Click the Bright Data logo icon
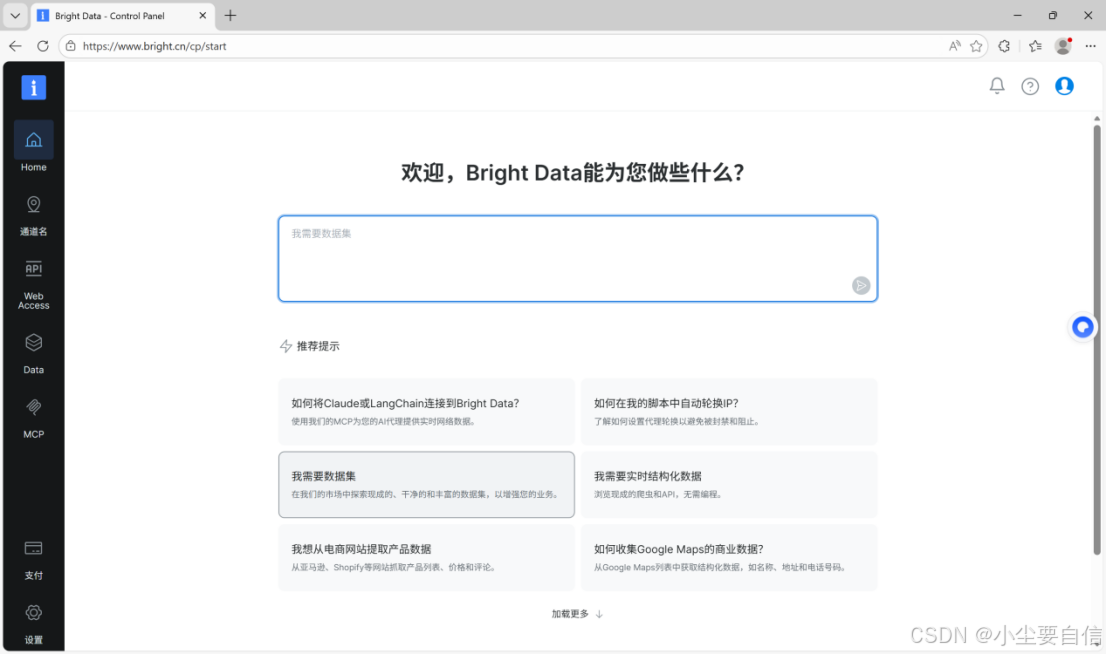1106x655 pixels. (33, 87)
